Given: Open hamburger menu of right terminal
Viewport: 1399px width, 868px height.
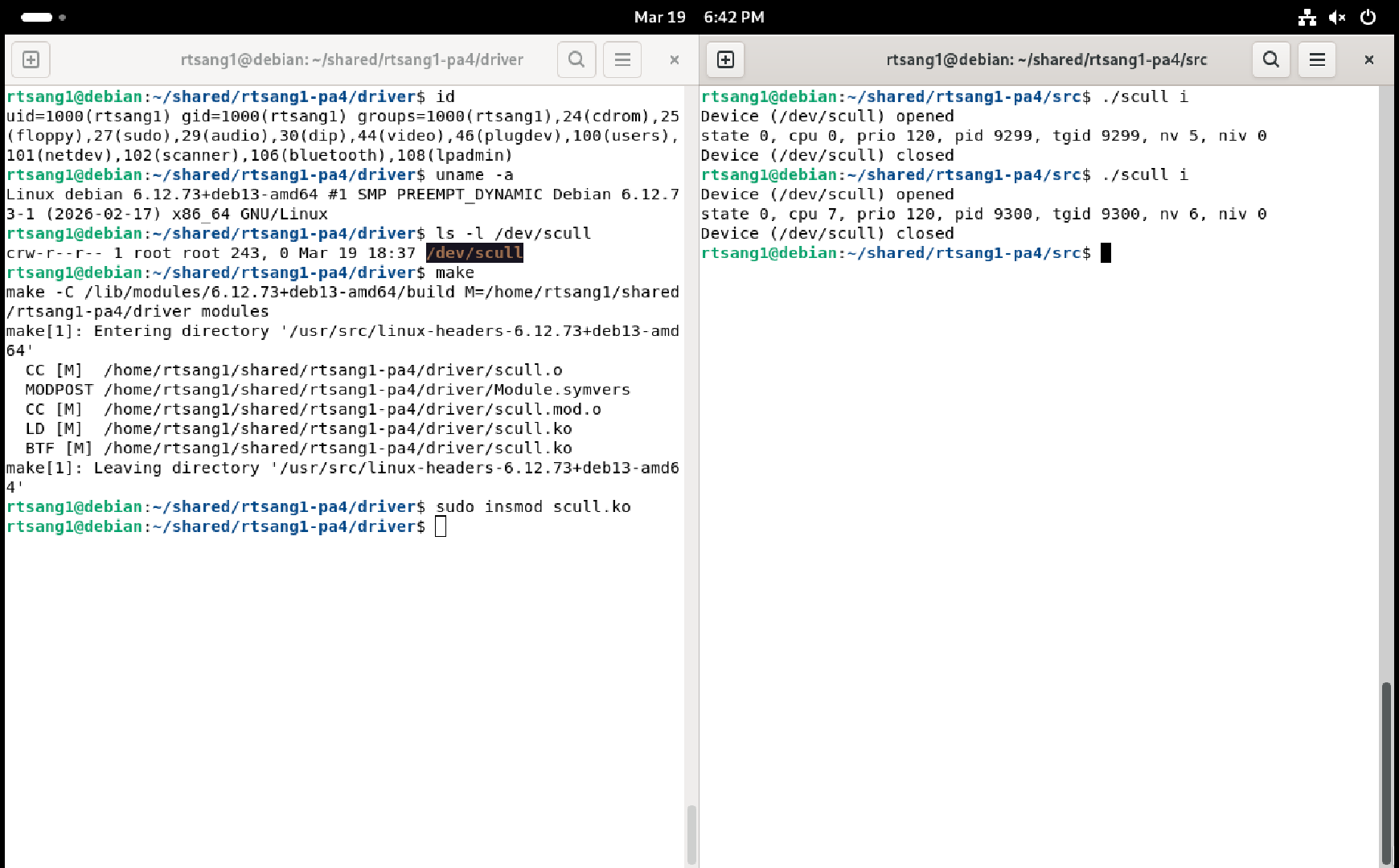Looking at the screenshot, I should (1317, 59).
